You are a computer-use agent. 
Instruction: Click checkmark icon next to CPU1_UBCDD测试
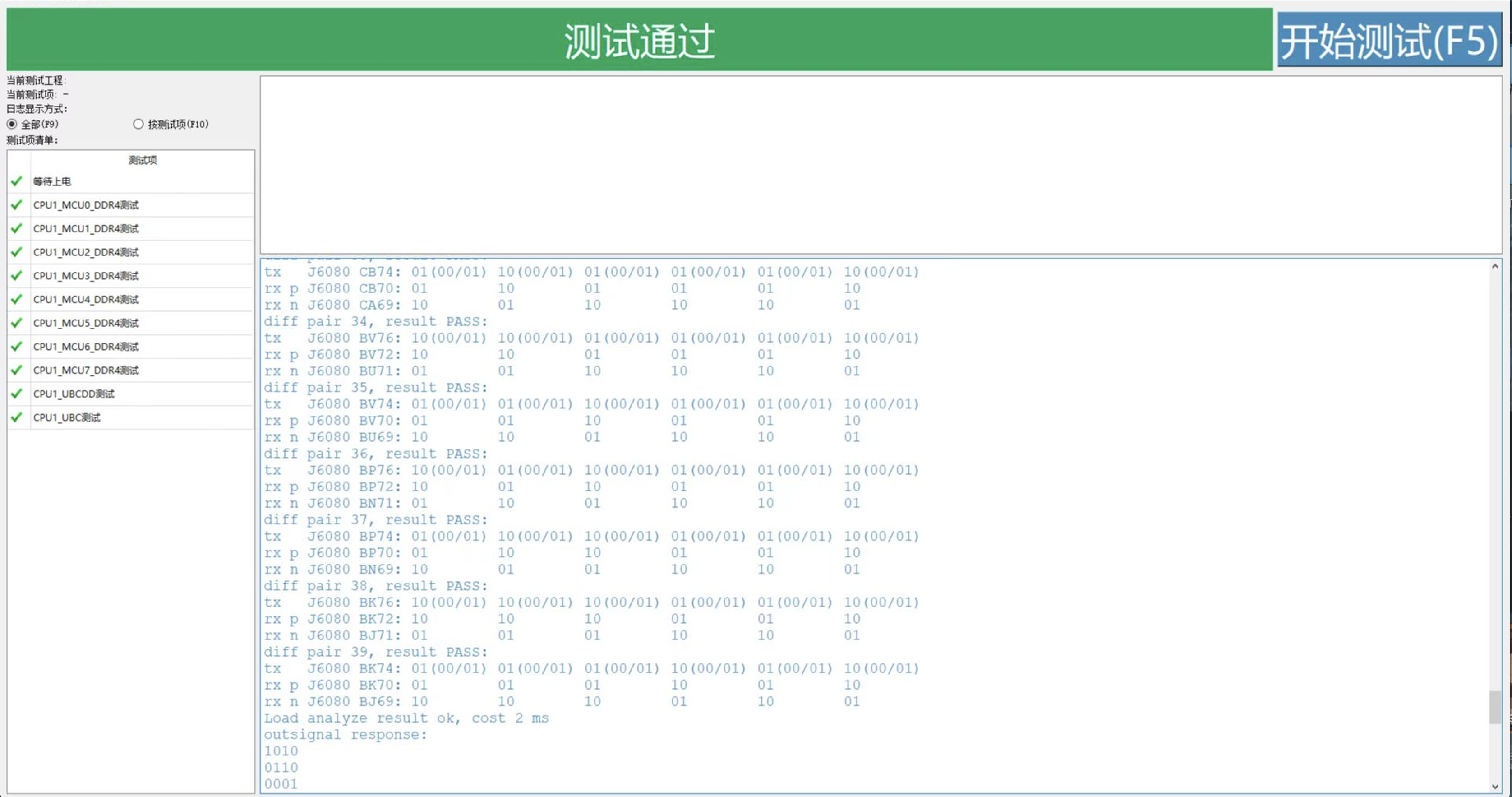[x=17, y=394]
